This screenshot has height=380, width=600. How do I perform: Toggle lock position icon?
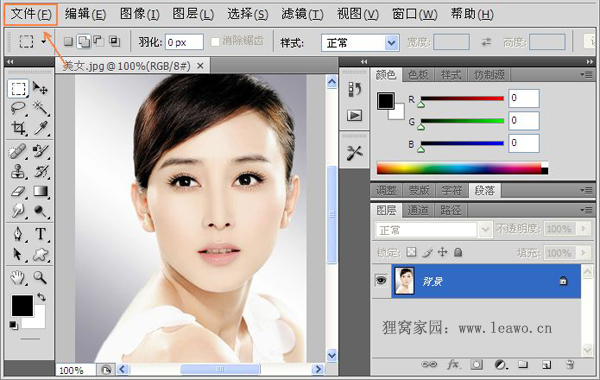tap(442, 252)
